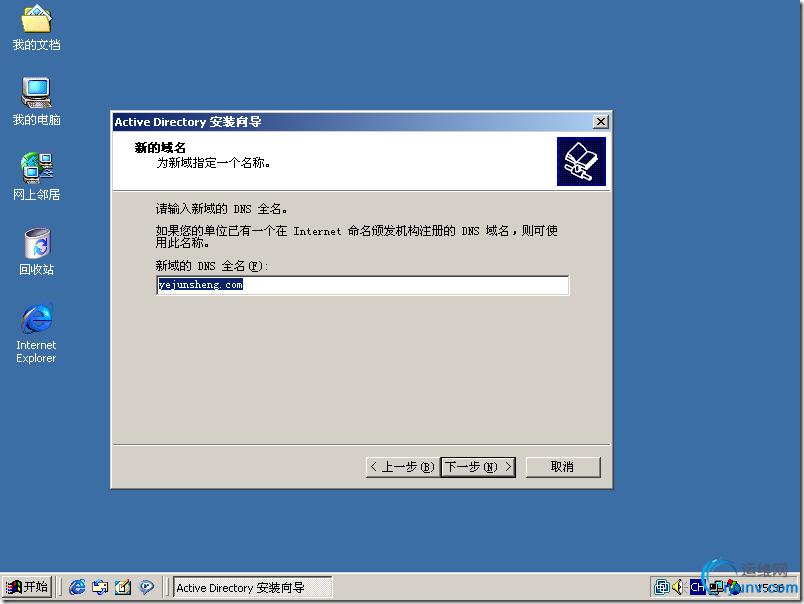Select the 回收站 recycle bin icon
Viewport: 804px width, 604px height.
(36, 252)
